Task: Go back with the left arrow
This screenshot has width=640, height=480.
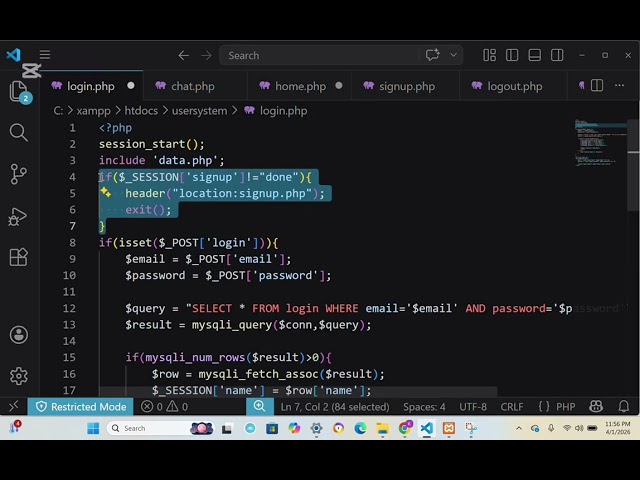Action: coord(184,56)
